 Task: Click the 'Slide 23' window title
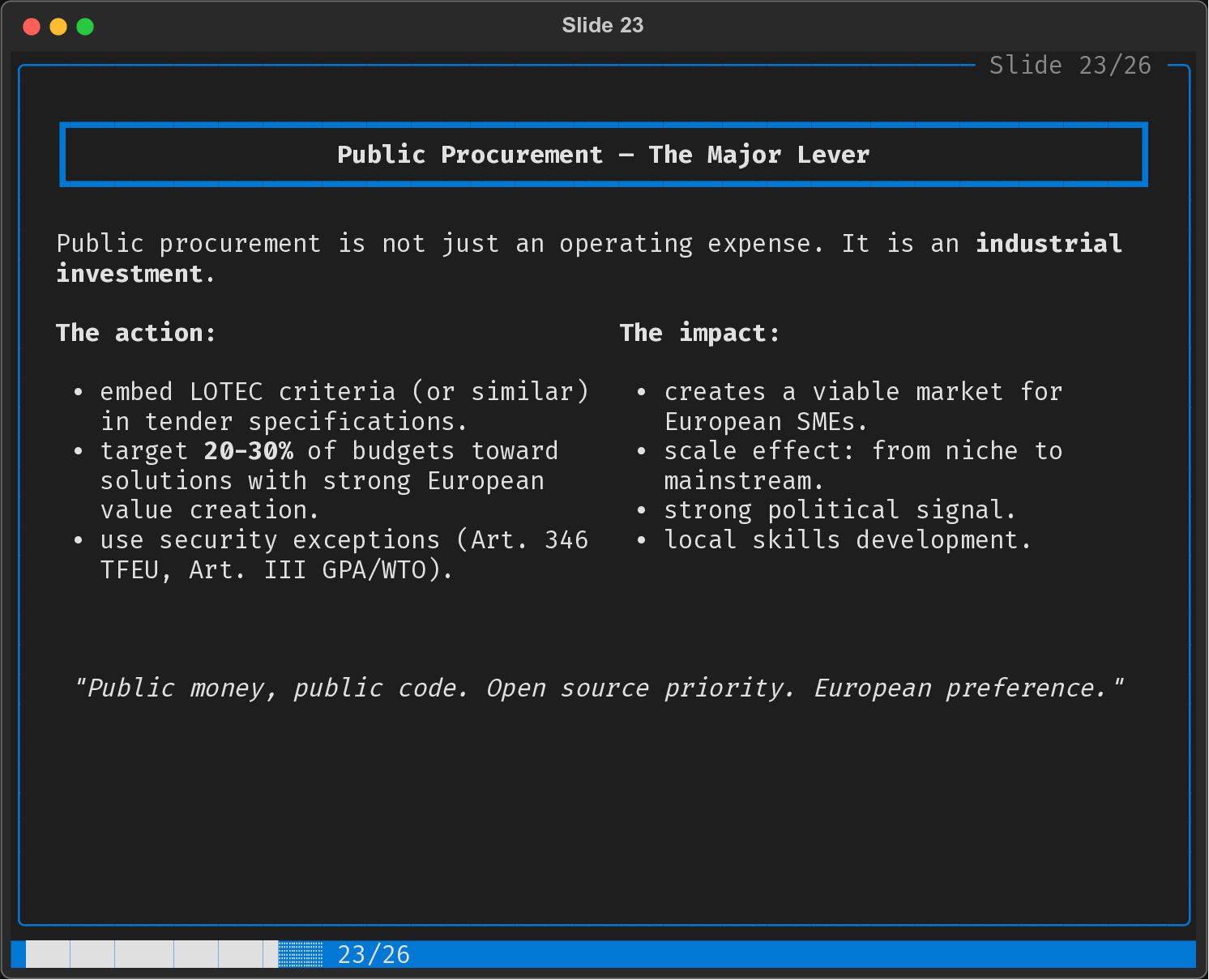(603, 26)
